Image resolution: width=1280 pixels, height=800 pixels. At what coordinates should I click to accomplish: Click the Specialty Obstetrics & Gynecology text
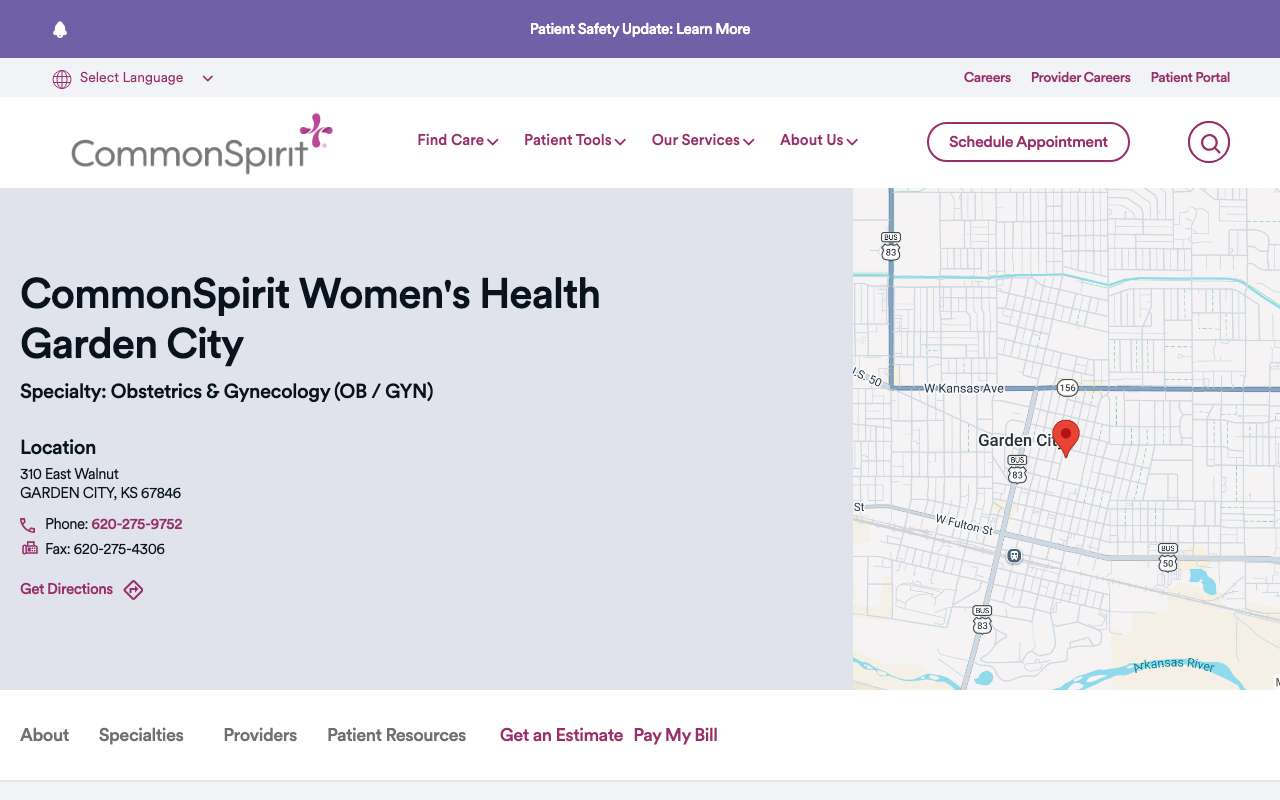coord(227,392)
